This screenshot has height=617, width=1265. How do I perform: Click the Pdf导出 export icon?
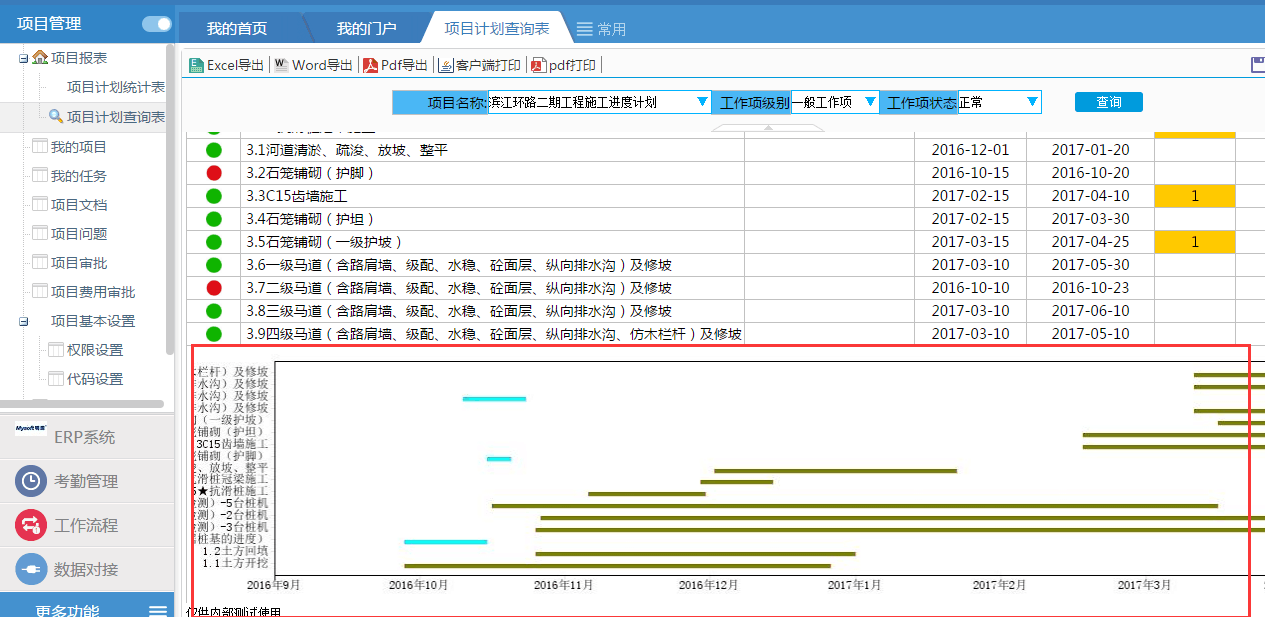point(370,65)
